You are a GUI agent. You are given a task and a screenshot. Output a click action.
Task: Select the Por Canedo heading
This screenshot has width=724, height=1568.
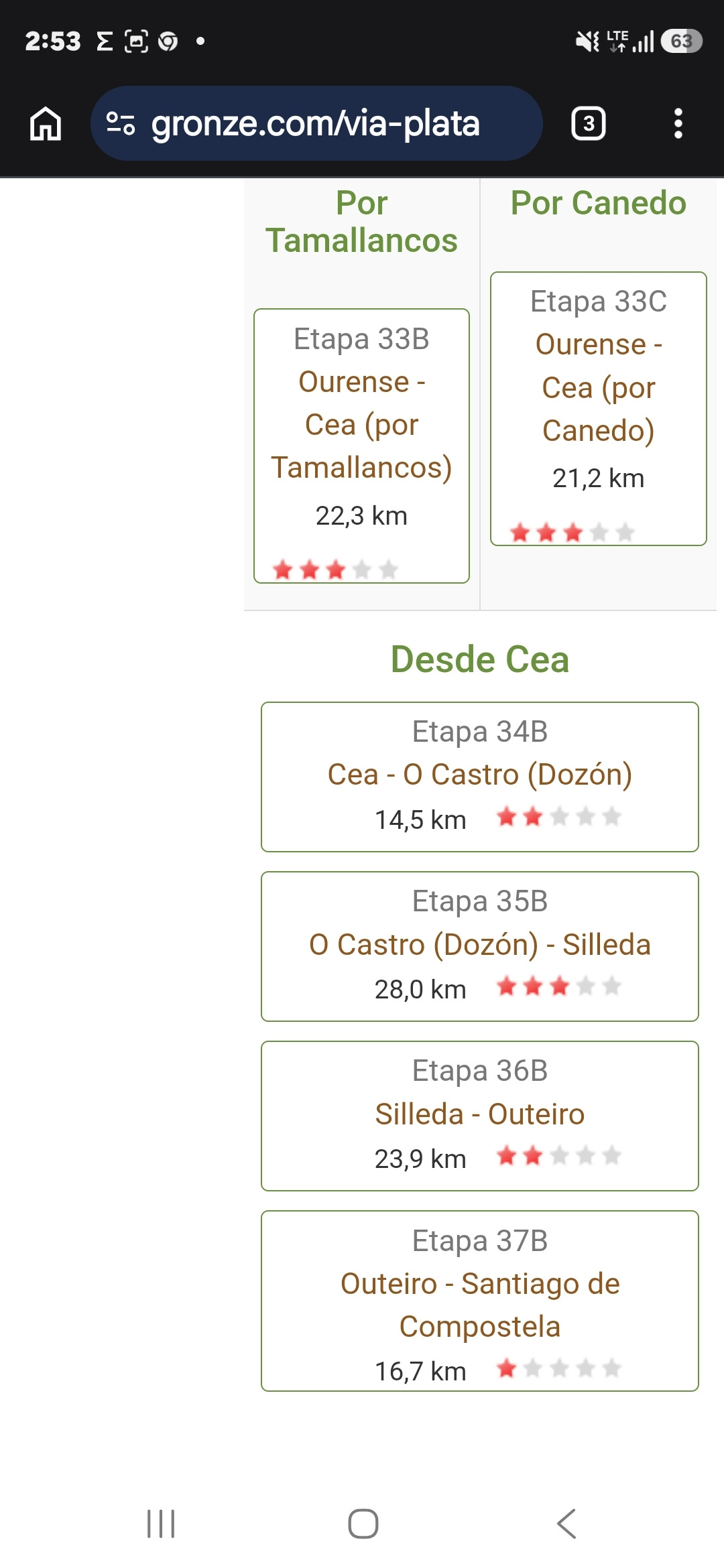coord(599,203)
